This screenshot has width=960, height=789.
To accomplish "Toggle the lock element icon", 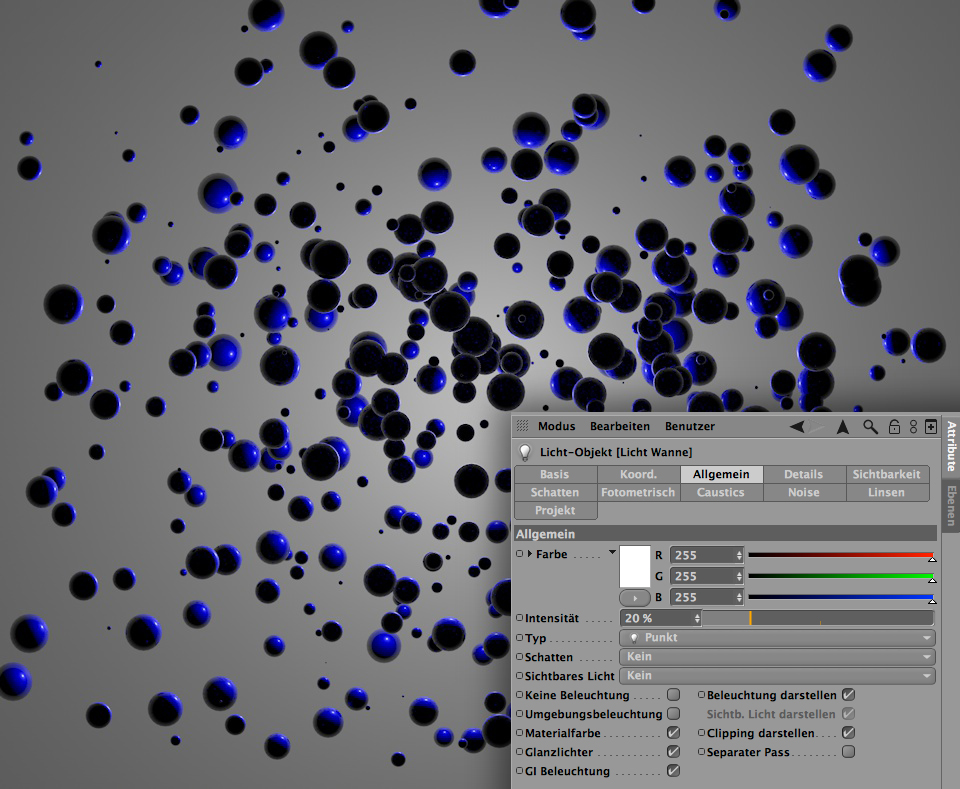I will tap(894, 427).
